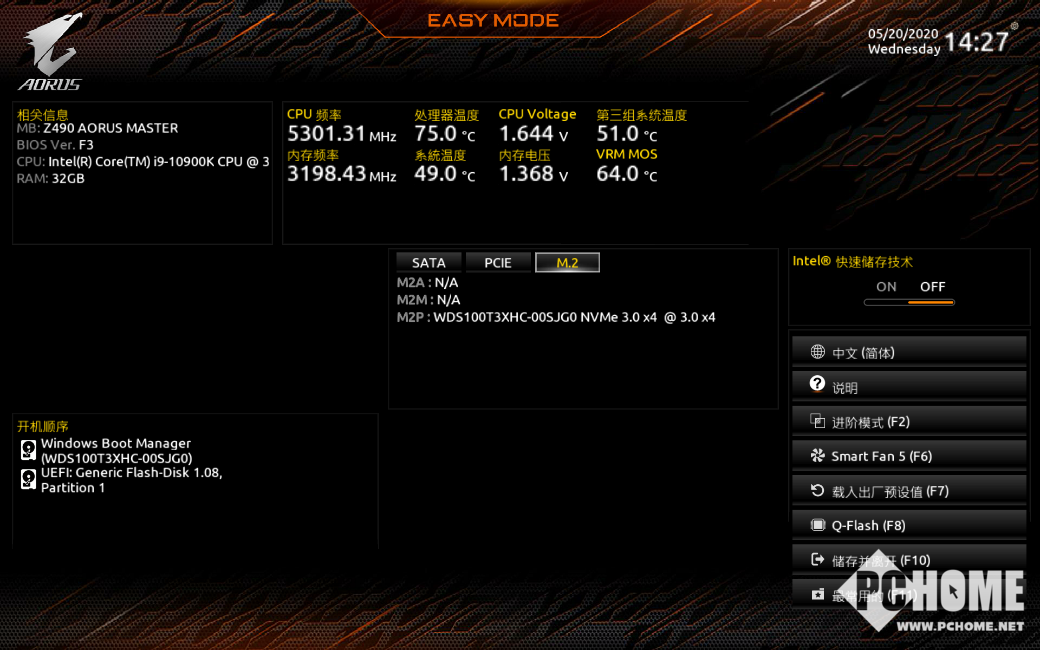The image size is (1040, 650).
Task: Click the 开机顺序 boot order heading
Action: [x=42, y=426]
